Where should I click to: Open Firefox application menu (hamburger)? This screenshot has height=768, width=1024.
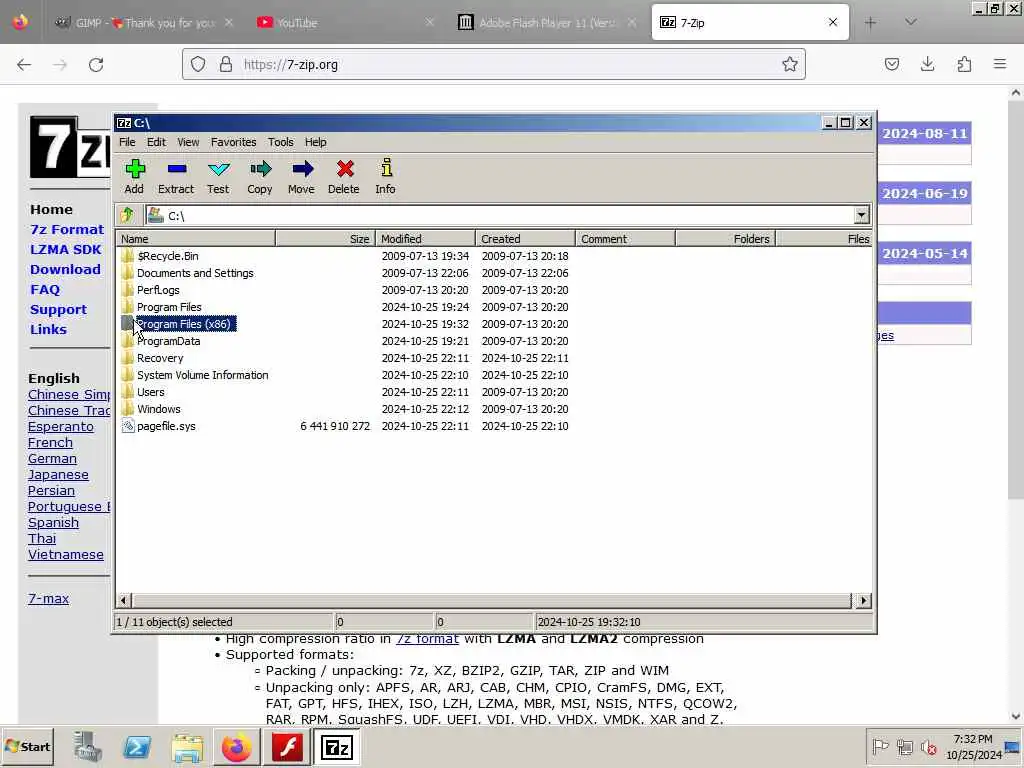pos(1000,64)
